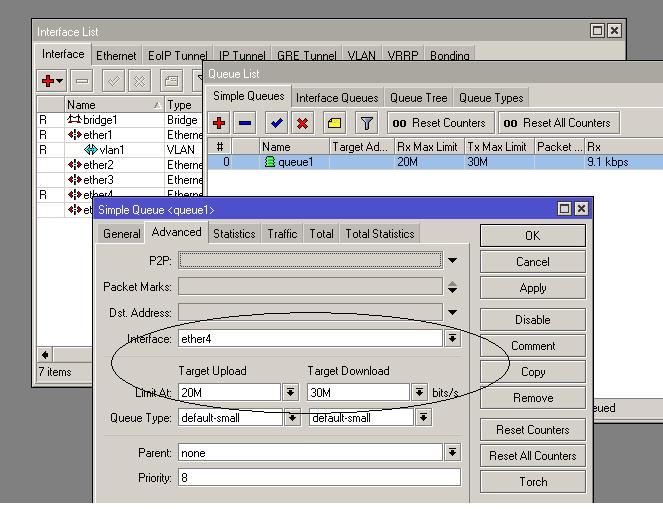Switch to the Statistics tab
Screen dimensions: 663x522
(x=234, y=234)
